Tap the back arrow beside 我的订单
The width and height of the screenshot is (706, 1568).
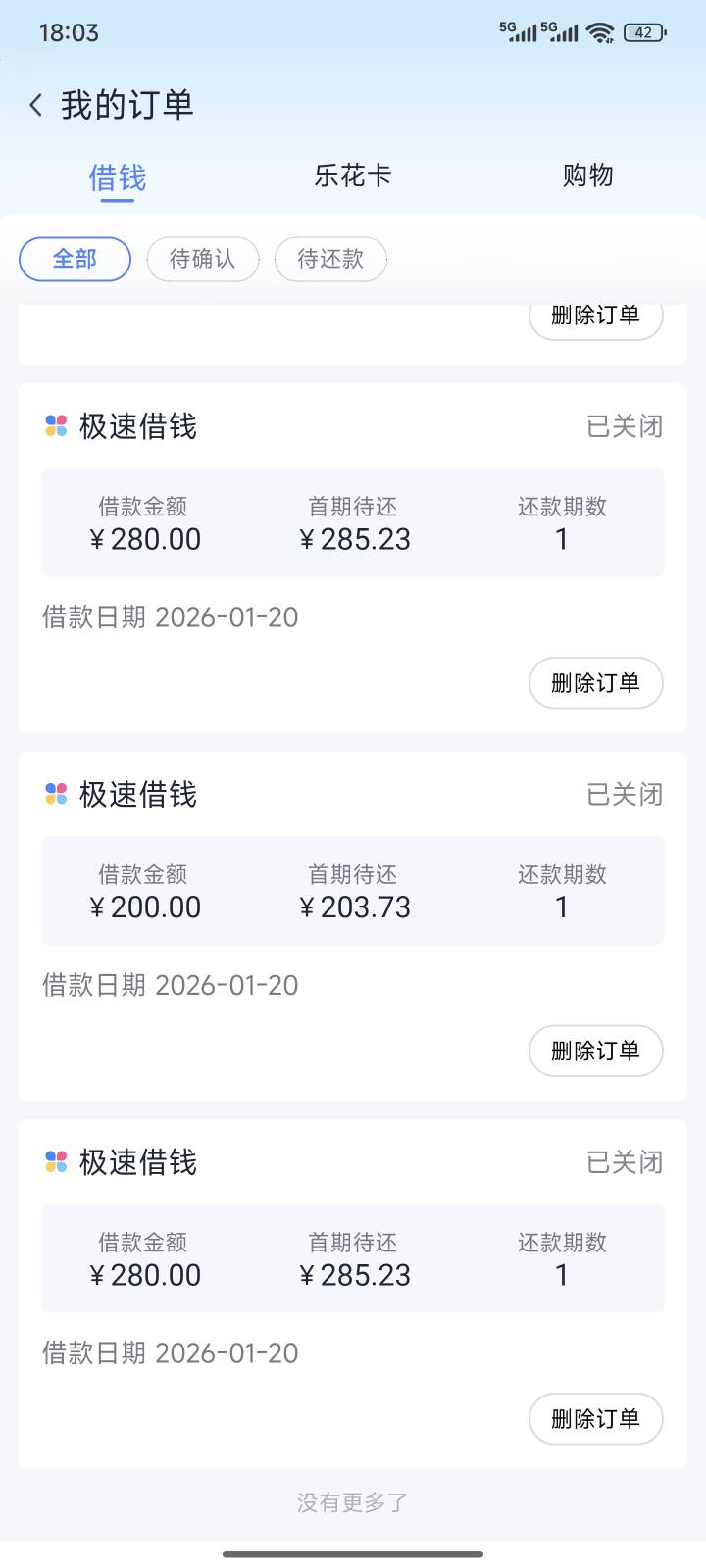(x=36, y=105)
